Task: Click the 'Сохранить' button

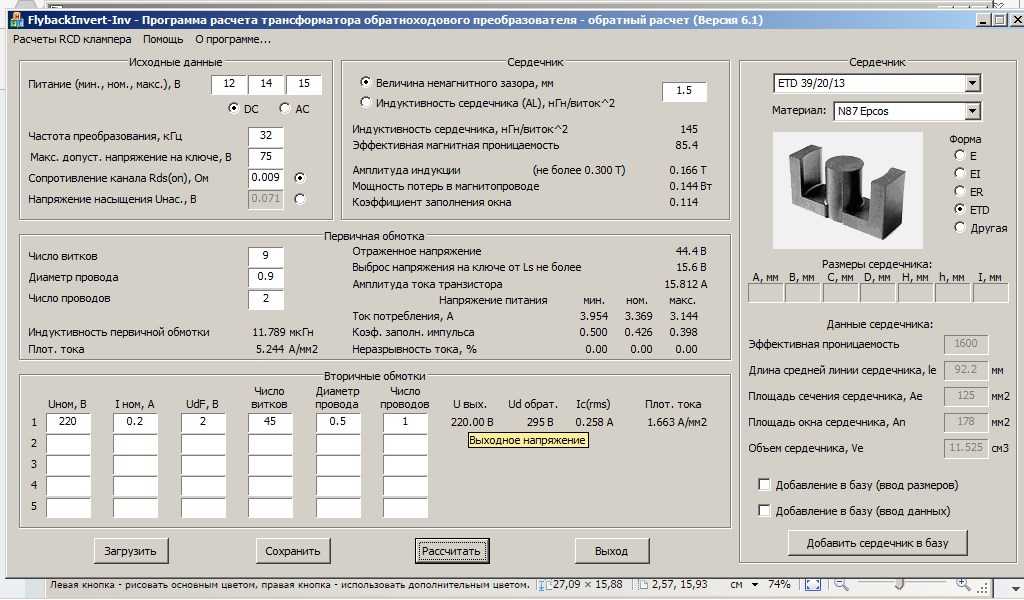Action: pos(293,551)
